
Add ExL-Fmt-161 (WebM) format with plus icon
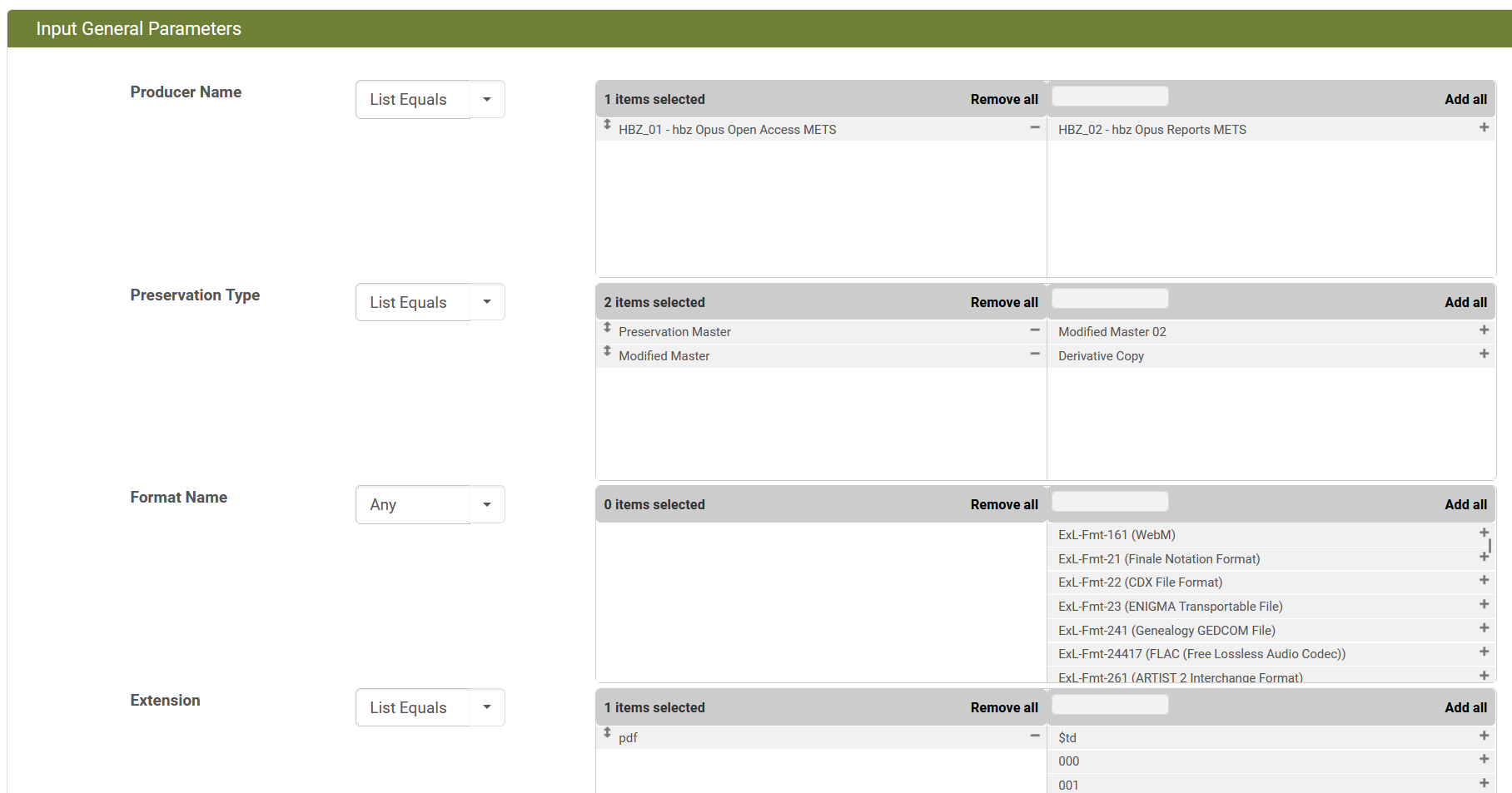point(1483,533)
